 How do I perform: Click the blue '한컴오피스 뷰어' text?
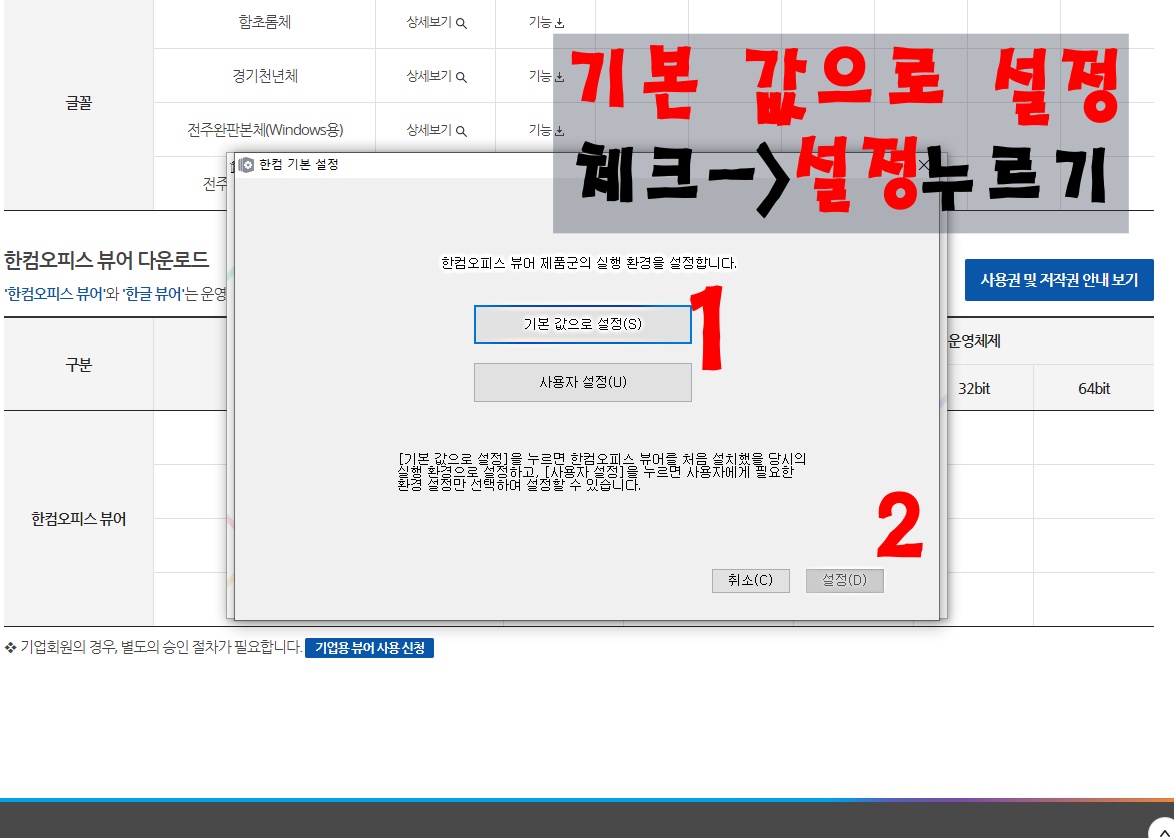55,294
